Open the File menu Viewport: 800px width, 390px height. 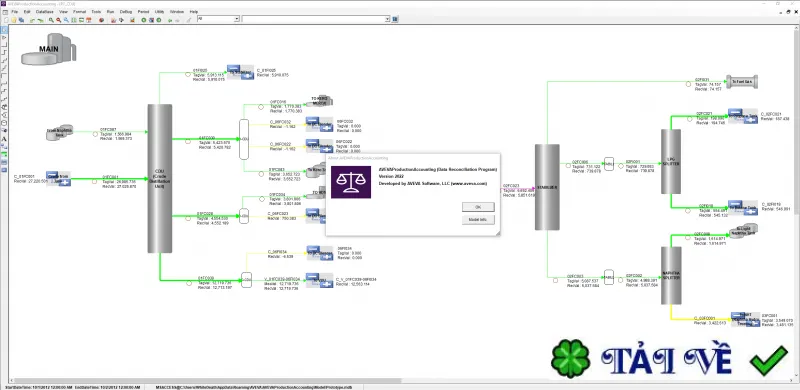pos(14,11)
